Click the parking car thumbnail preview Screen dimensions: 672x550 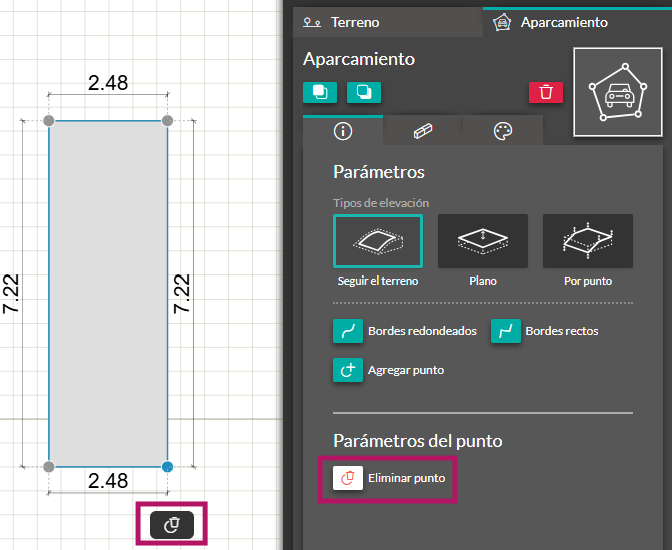(618, 92)
